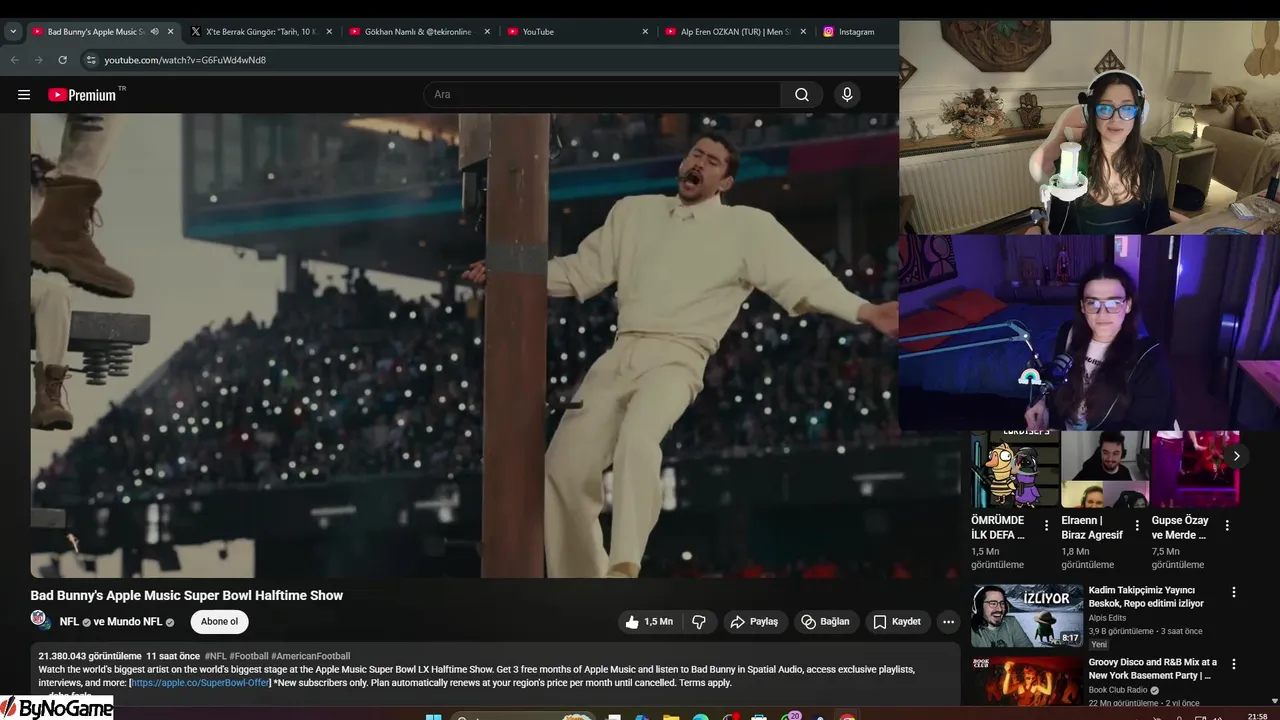
Task: Open the NFL channel name link
Action: (x=69, y=622)
